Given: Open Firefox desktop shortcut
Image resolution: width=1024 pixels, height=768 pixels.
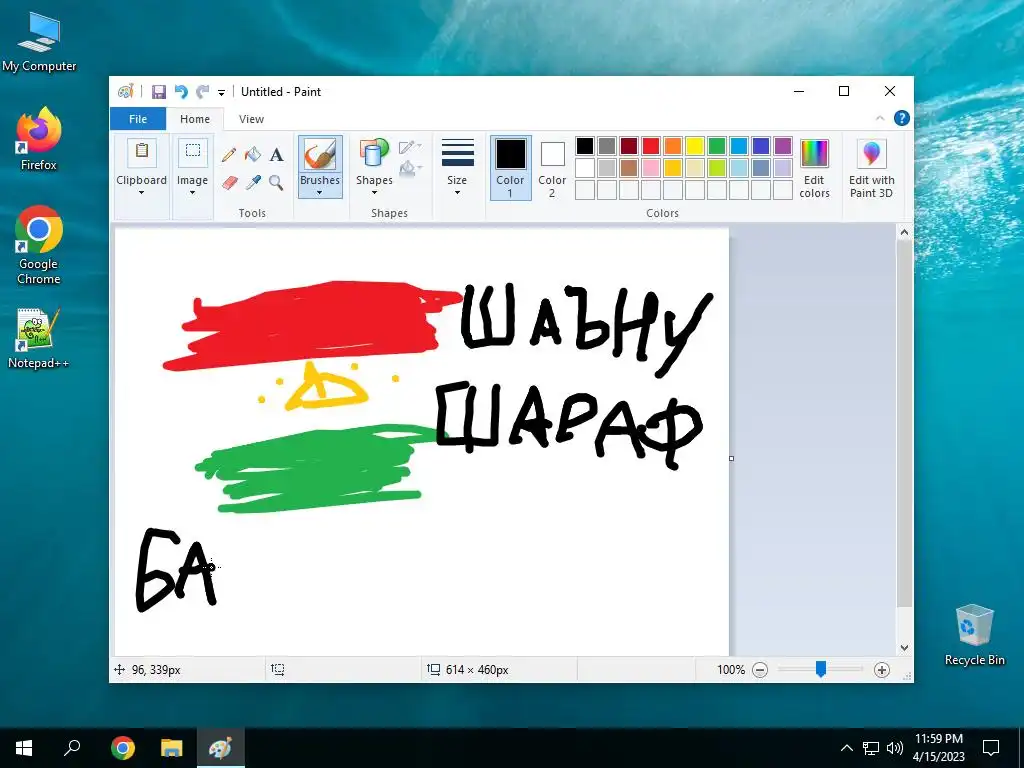Looking at the screenshot, I should tap(39, 139).
